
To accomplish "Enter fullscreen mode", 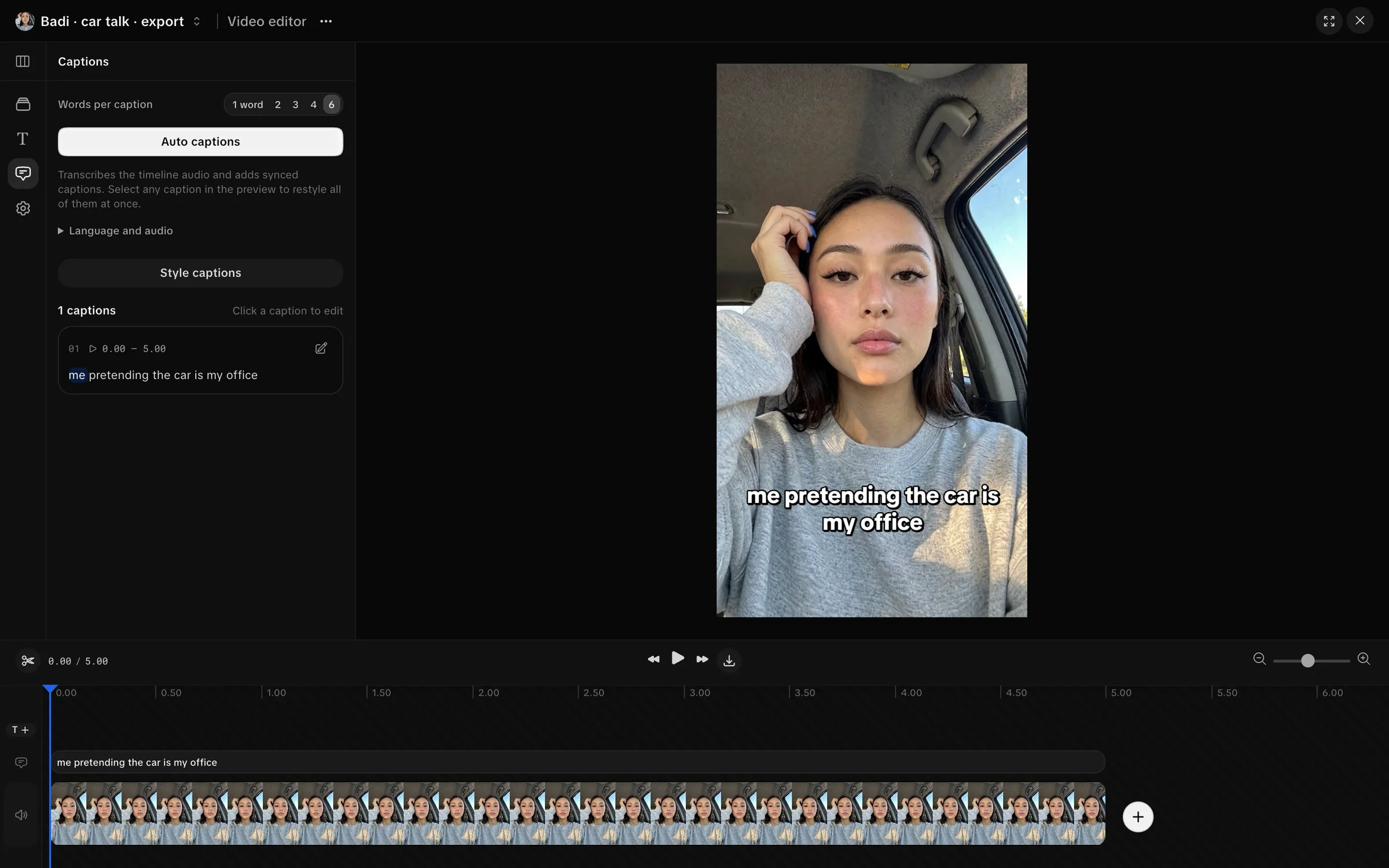I will click(x=1329, y=21).
